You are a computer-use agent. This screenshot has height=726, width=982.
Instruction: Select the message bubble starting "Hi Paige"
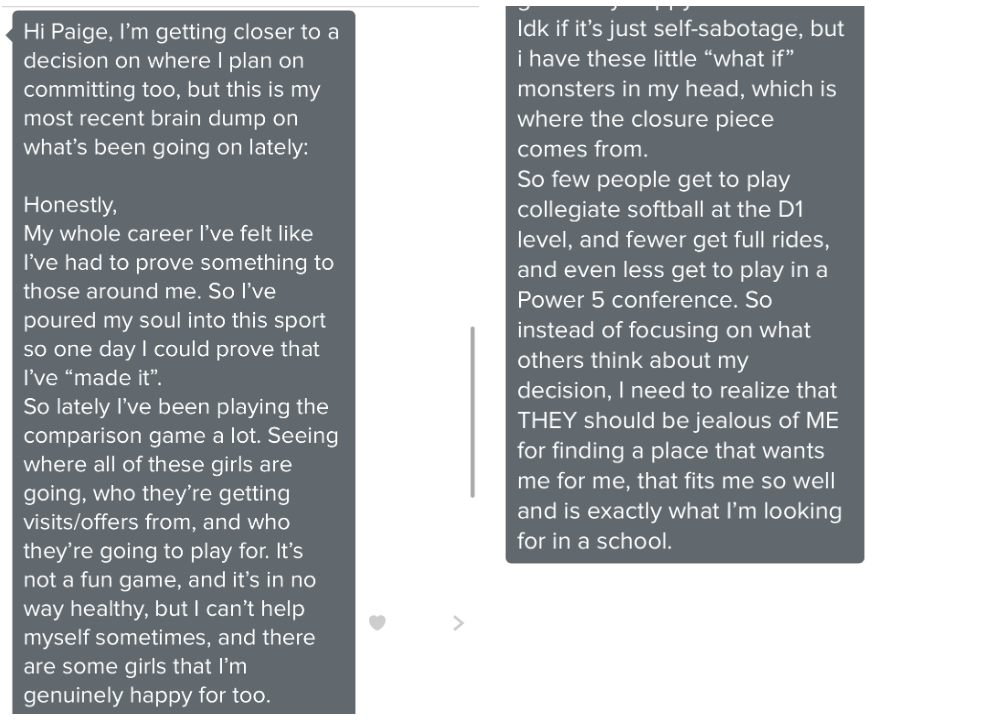pos(183,362)
